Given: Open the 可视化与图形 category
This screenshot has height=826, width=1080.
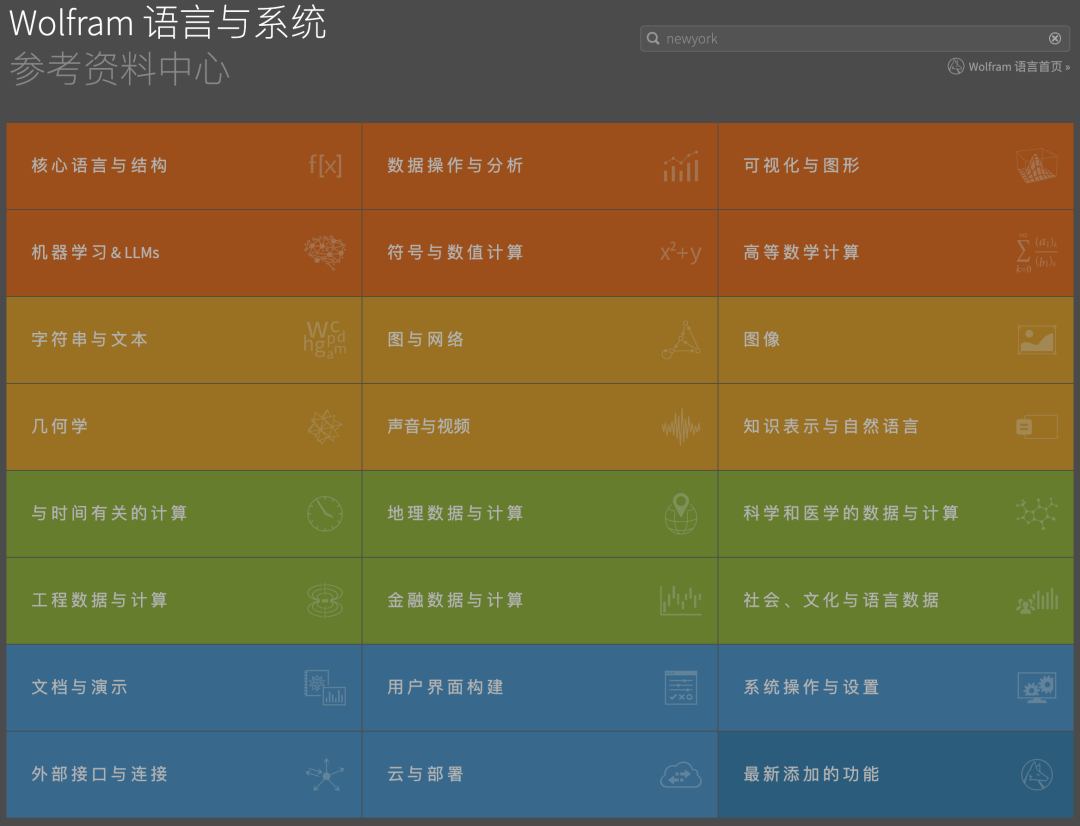Looking at the screenshot, I should [896, 166].
